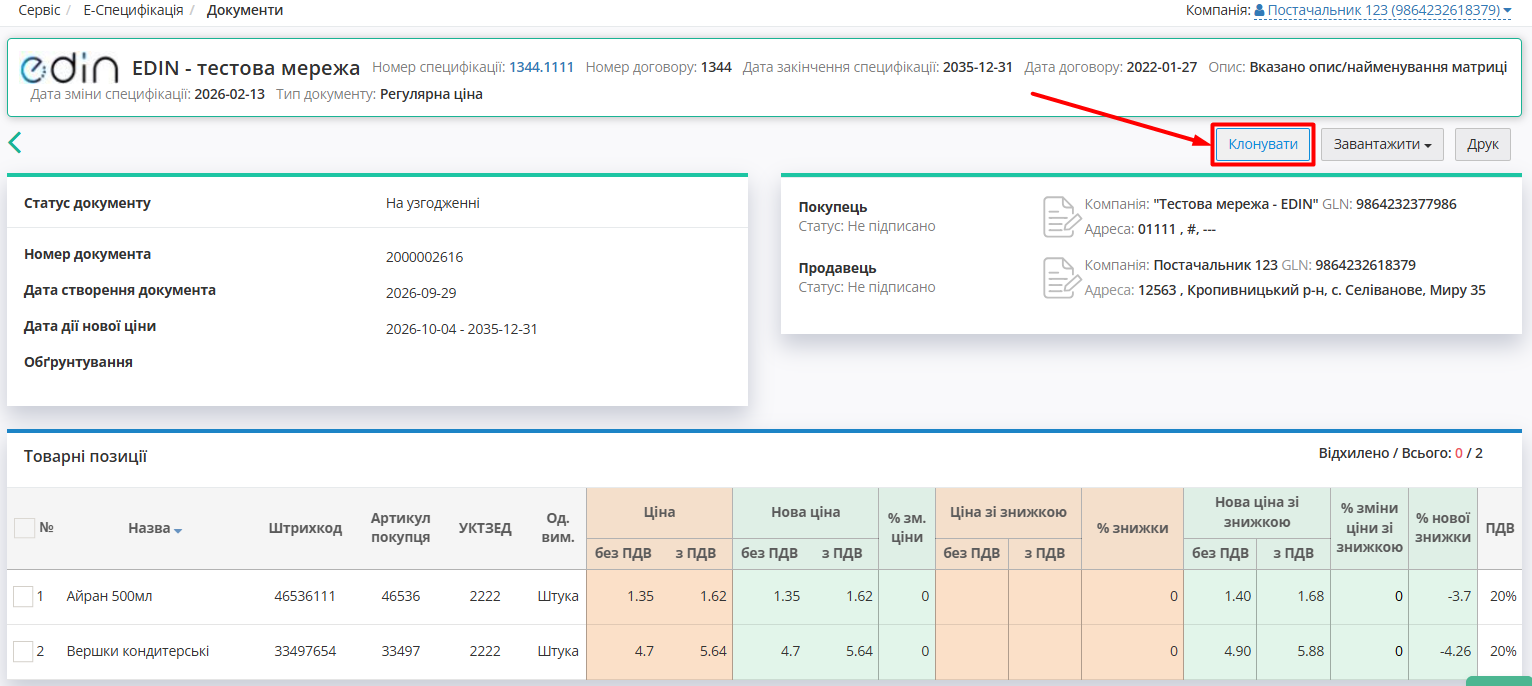Click the creation date 2026-09-29

pos(423,293)
